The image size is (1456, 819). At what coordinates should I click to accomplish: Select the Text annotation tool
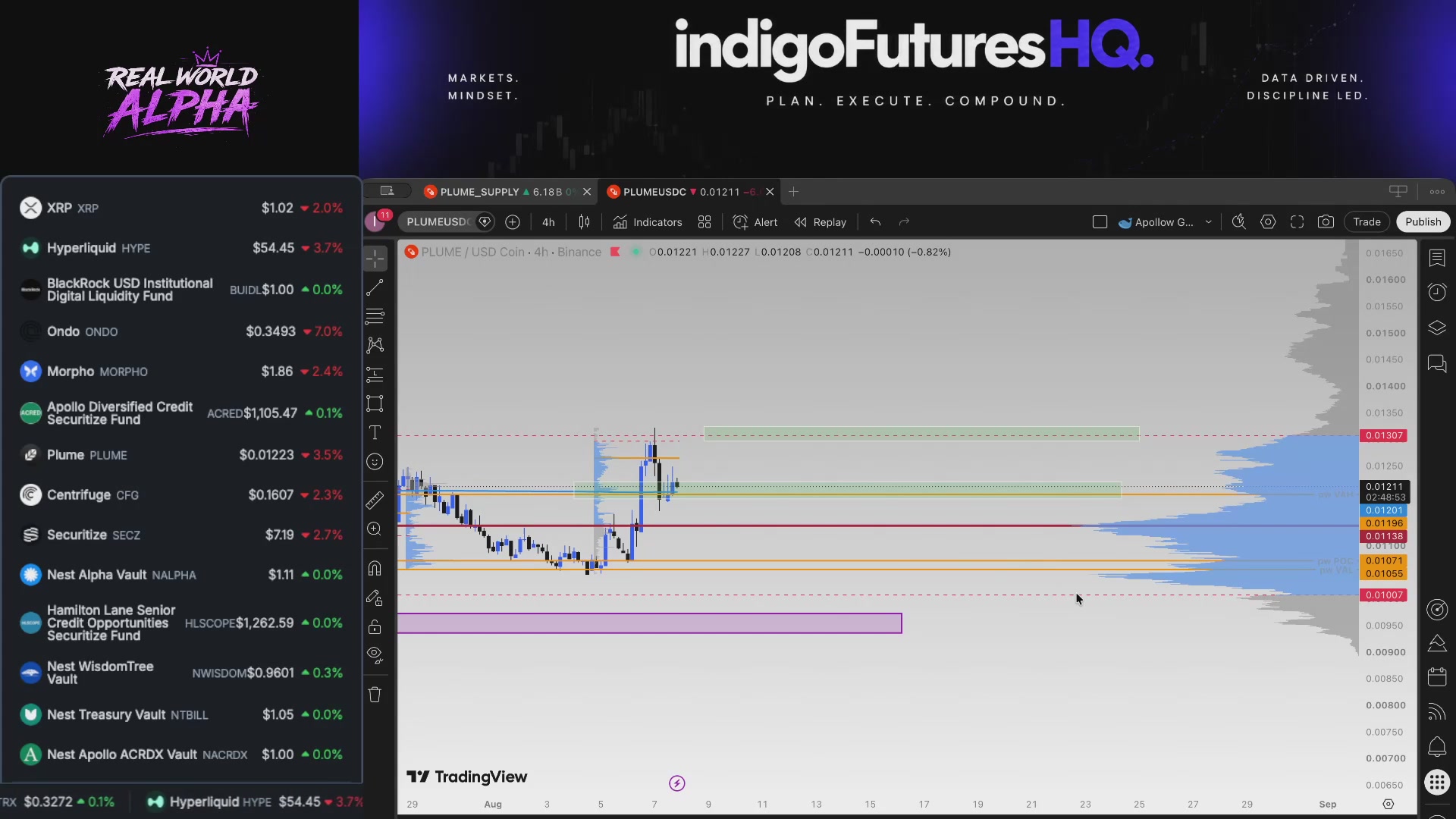point(375,432)
